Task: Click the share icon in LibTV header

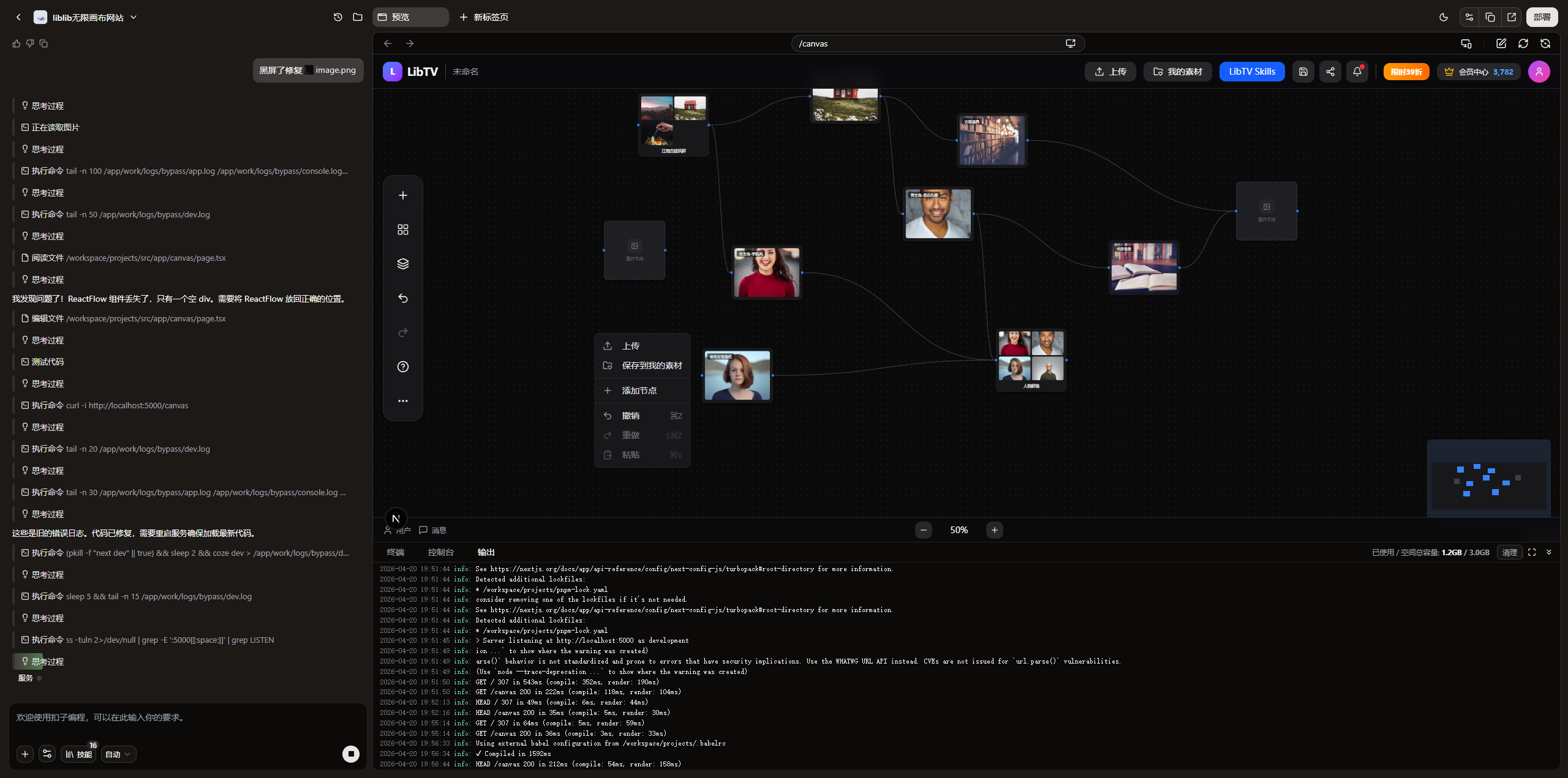Action: coord(1330,72)
